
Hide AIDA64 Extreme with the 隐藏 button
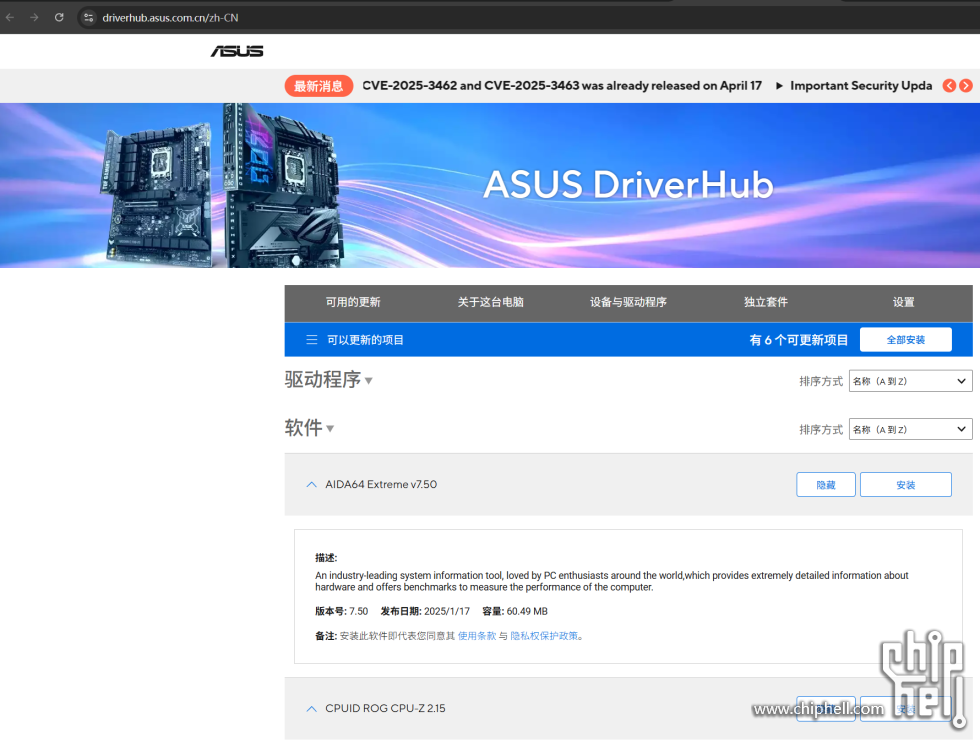[826, 485]
